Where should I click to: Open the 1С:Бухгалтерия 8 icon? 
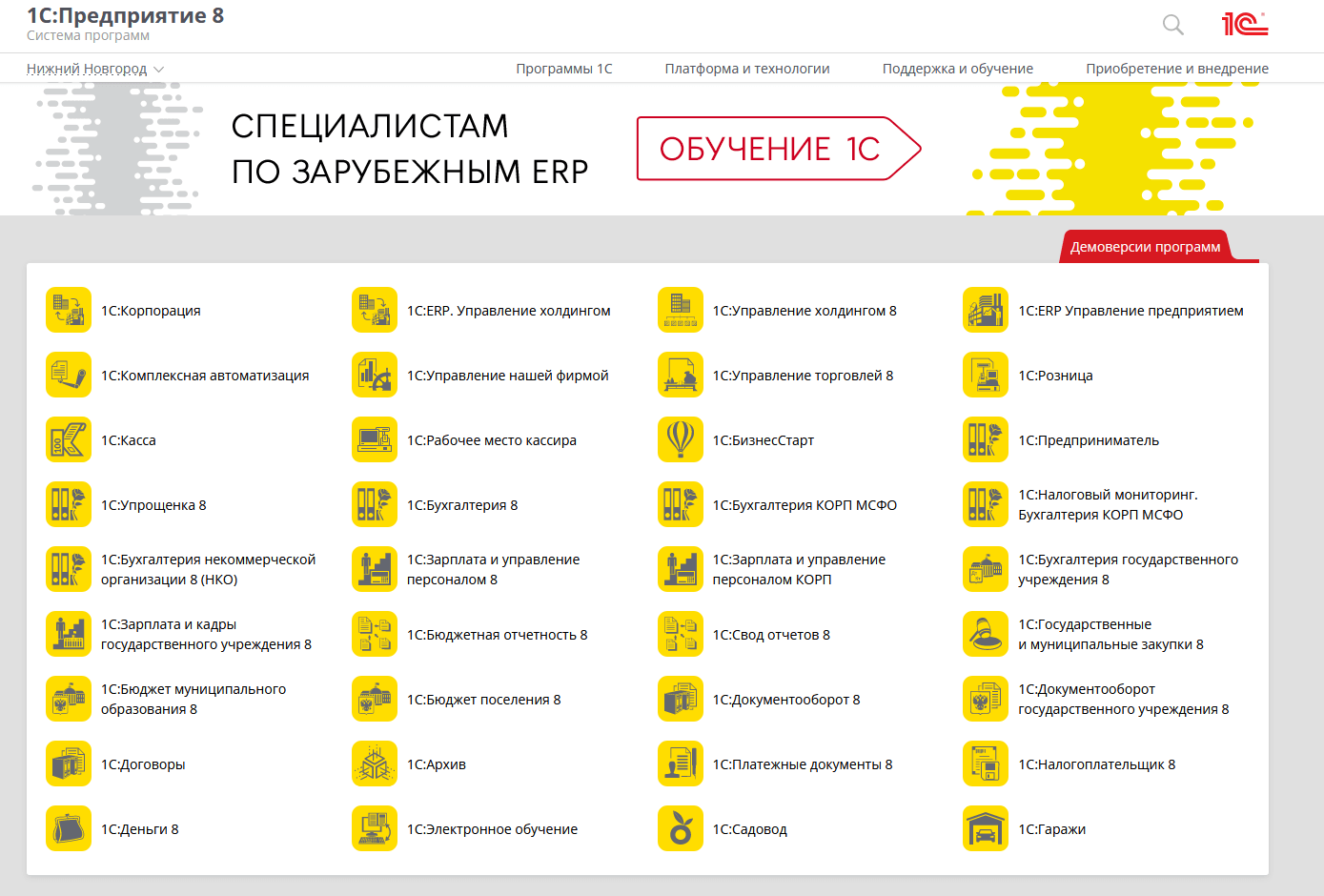click(x=375, y=505)
